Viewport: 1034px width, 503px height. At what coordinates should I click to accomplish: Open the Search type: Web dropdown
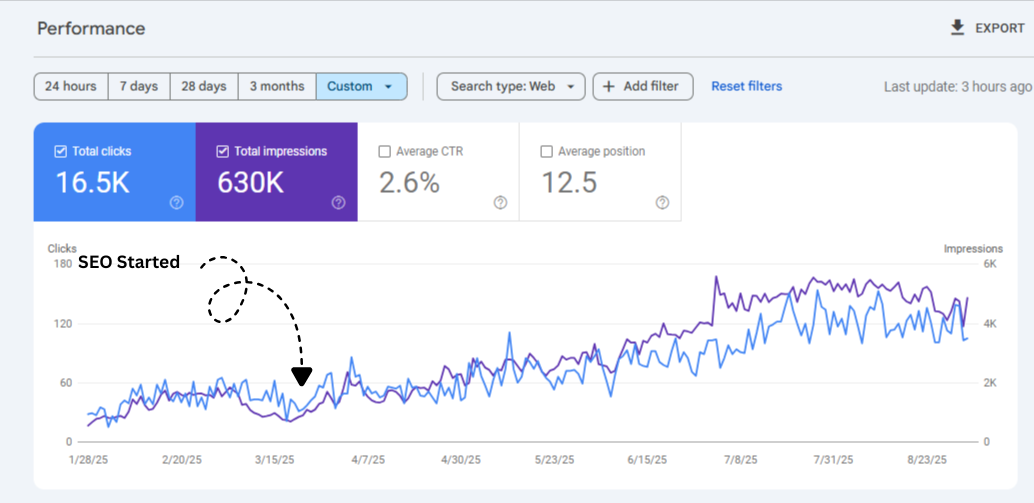tap(511, 87)
